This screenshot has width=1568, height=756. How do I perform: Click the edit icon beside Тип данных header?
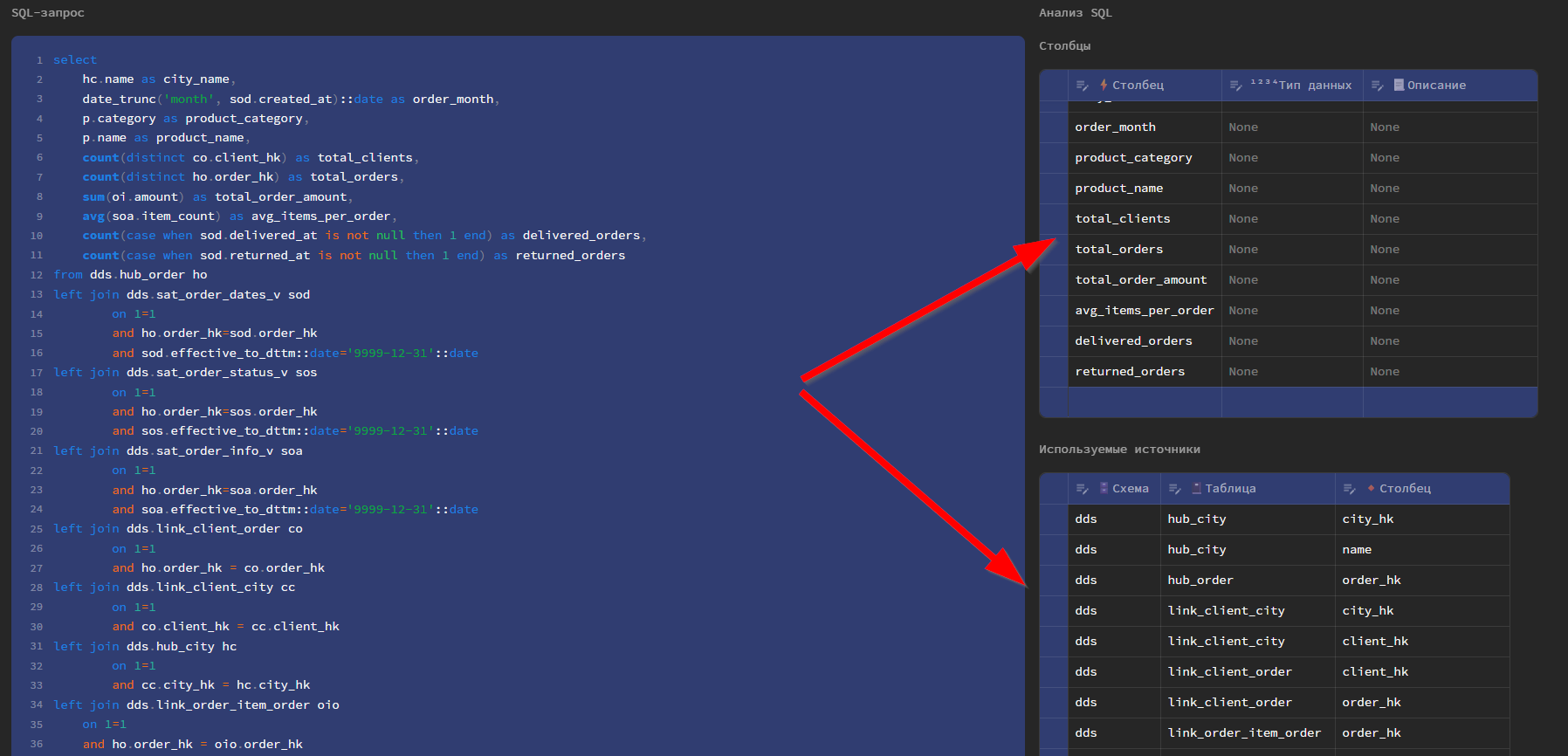pos(1235,86)
